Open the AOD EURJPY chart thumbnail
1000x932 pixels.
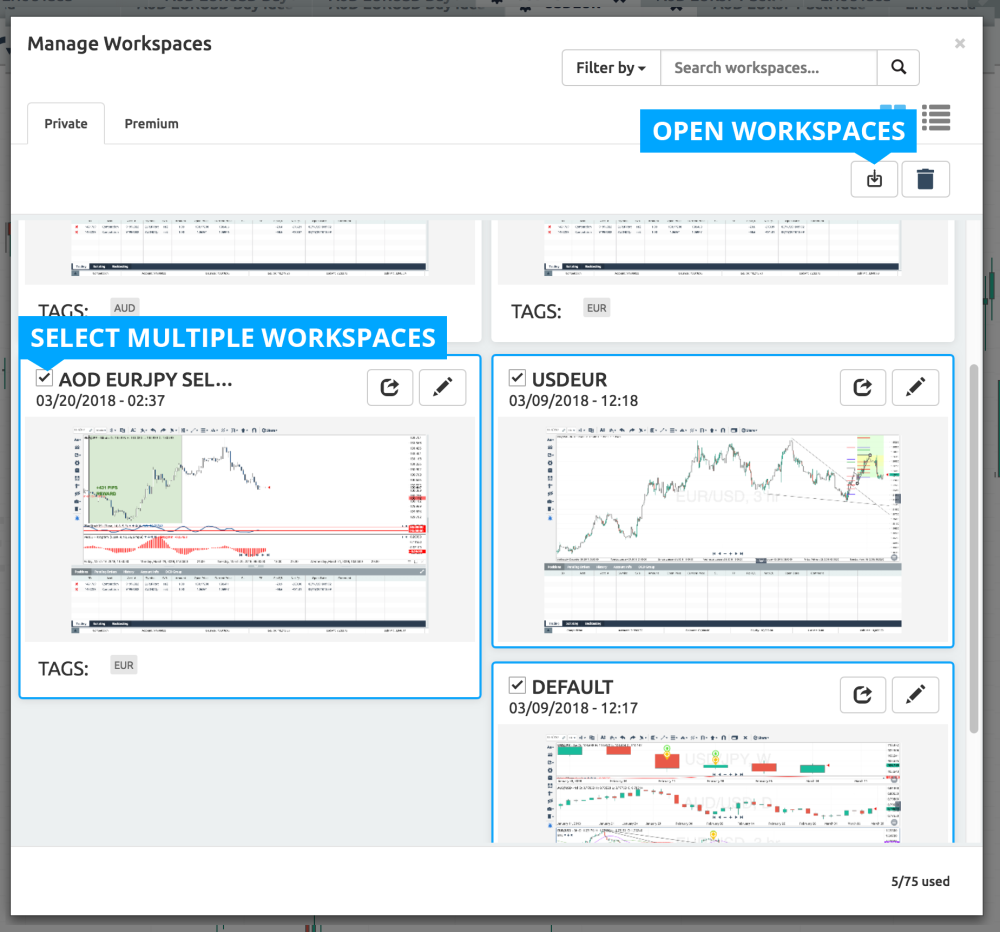tap(249, 529)
